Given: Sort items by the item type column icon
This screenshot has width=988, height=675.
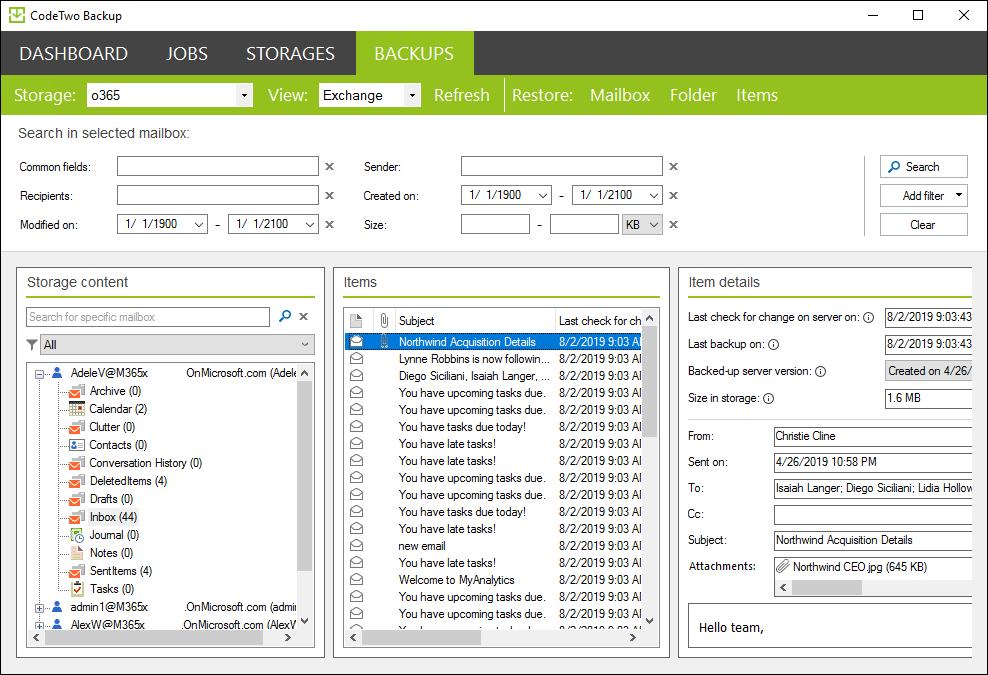Looking at the screenshot, I should (x=357, y=321).
